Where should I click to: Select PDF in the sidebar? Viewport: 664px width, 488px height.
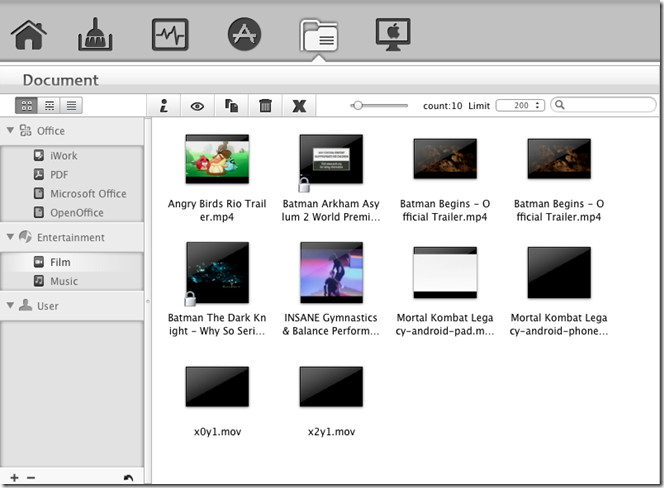click(59, 175)
